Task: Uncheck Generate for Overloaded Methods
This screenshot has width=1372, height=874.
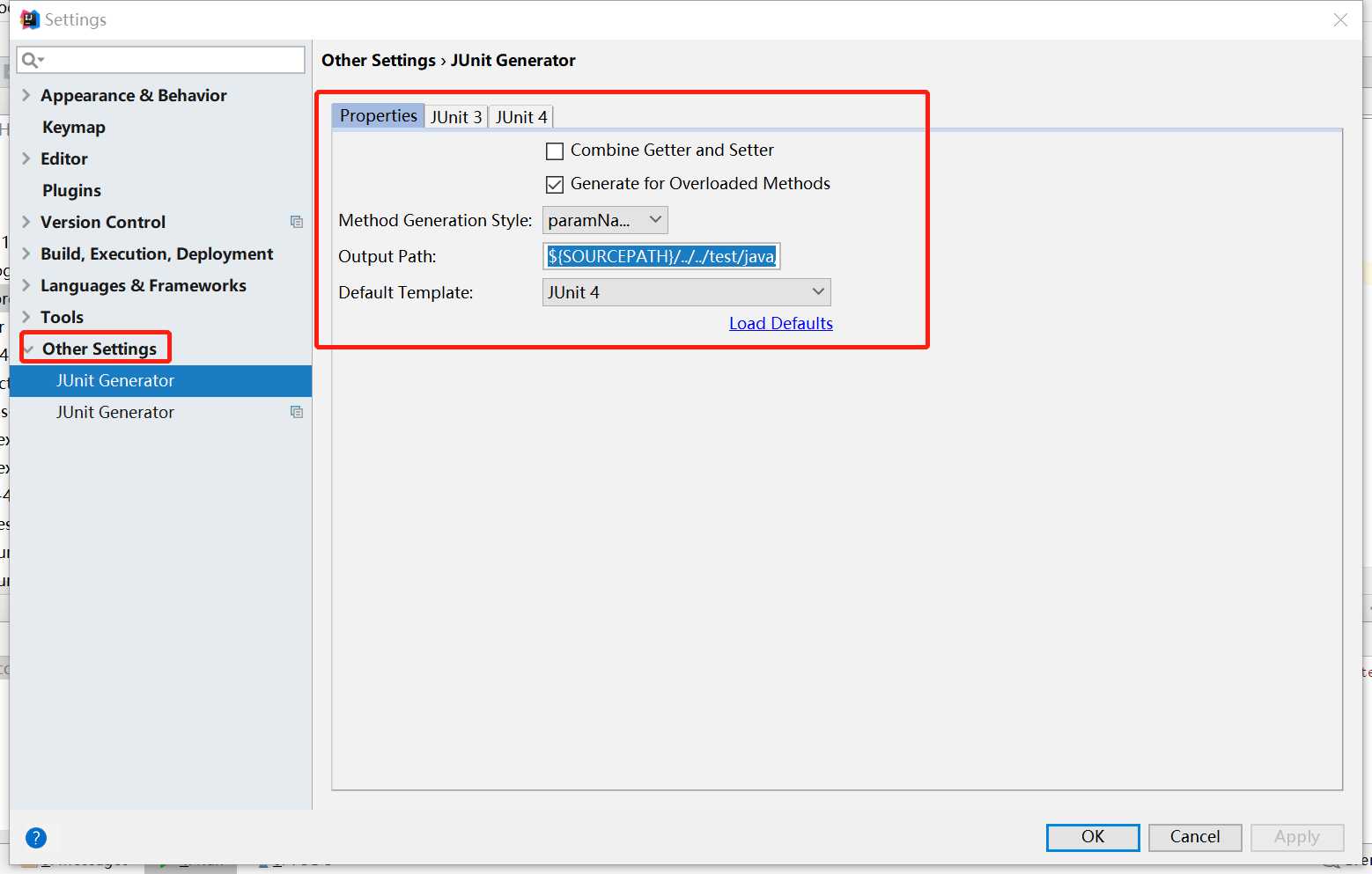Action: tap(555, 185)
